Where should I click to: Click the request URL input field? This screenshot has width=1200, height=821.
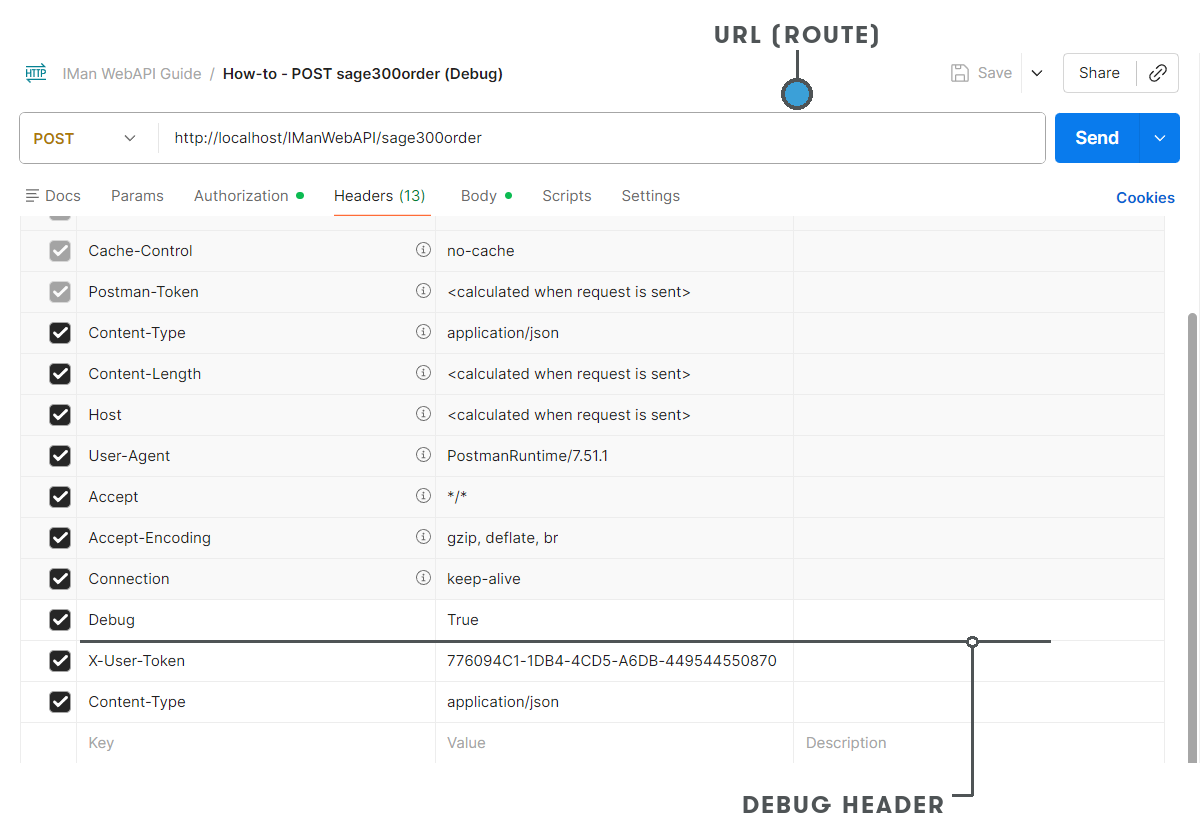click(x=600, y=138)
